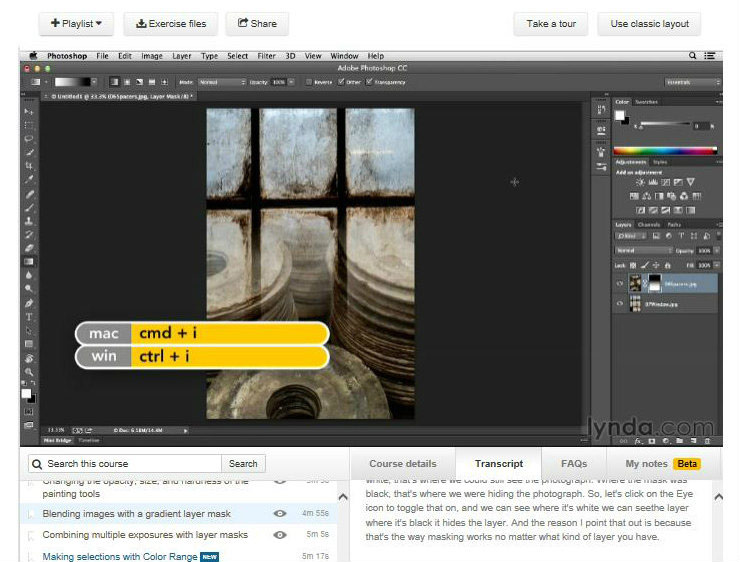This screenshot has width=740, height=562.
Task: Switch to the Course details tab
Action: pos(403,464)
